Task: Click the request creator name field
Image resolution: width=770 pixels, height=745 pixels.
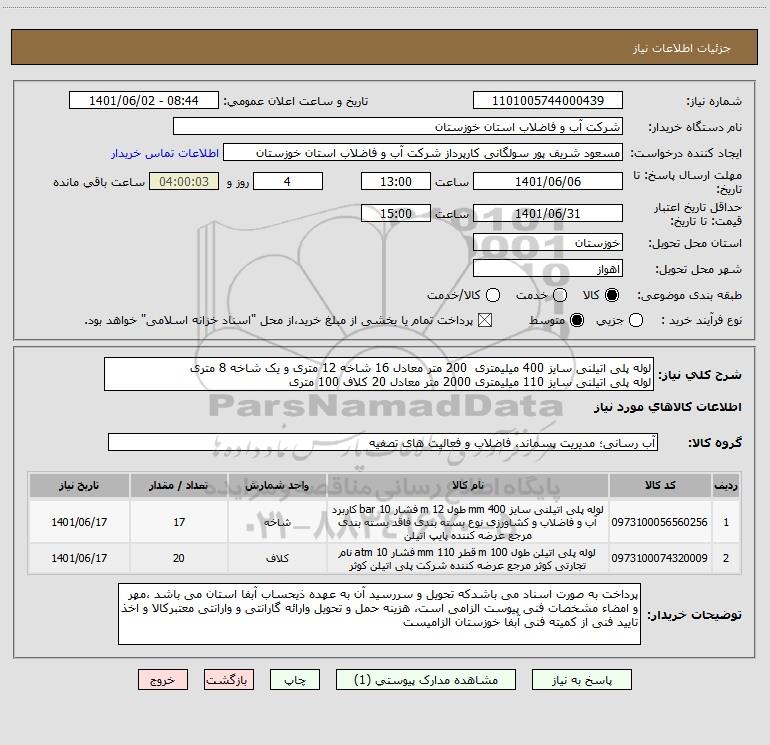Action: [423, 153]
